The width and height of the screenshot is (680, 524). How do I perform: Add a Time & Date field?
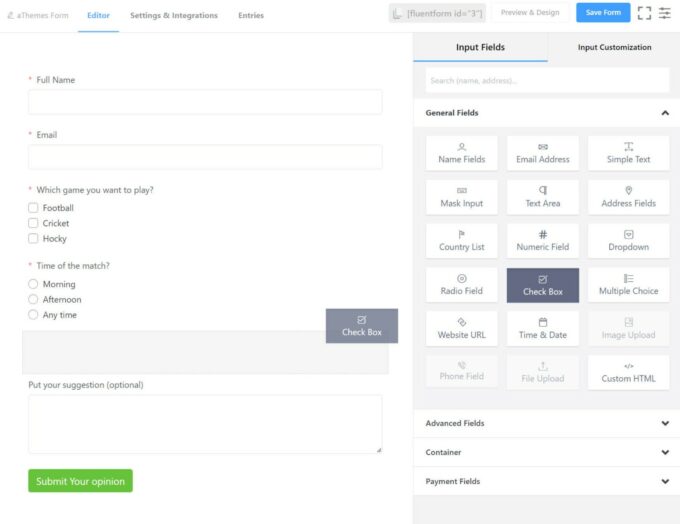click(x=543, y=329)
